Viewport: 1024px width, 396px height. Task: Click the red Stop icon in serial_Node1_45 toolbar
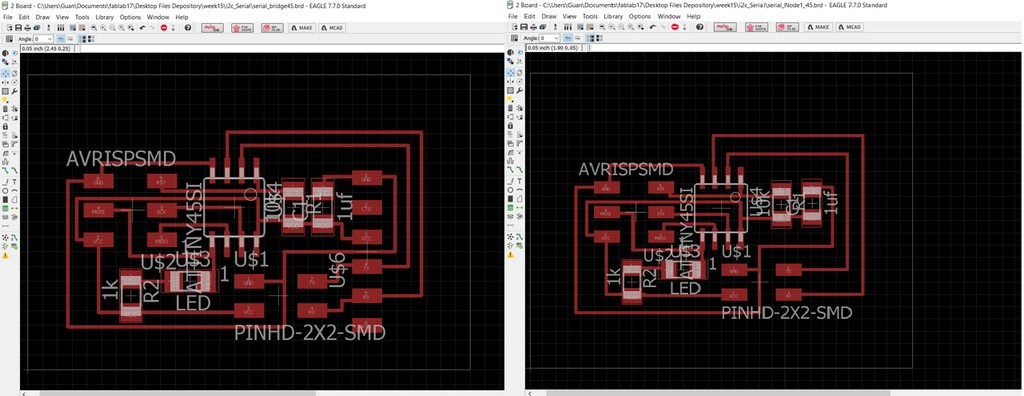tap(675, 27)
